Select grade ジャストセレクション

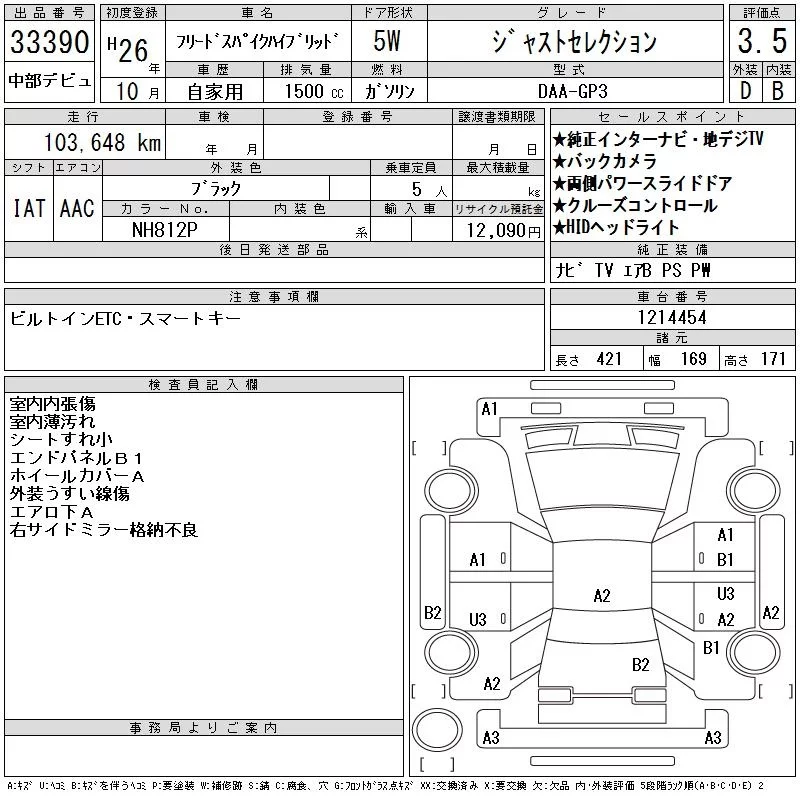[574, 41]
